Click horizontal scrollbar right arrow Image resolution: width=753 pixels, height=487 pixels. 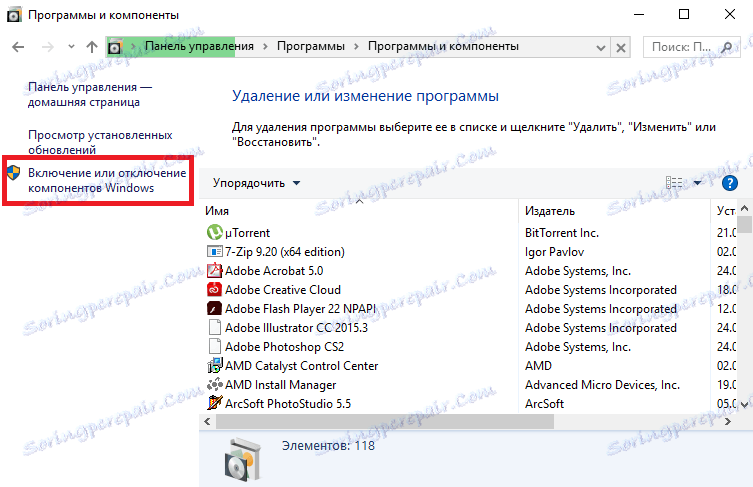tap(728, 422)
